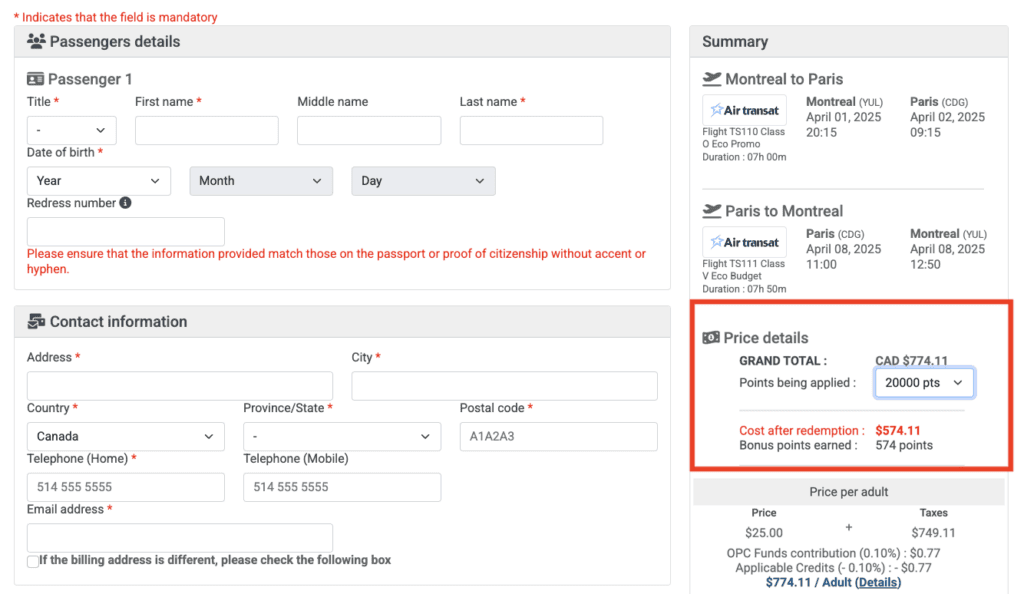Expand the birth Year dropdown

click(98, 181)
